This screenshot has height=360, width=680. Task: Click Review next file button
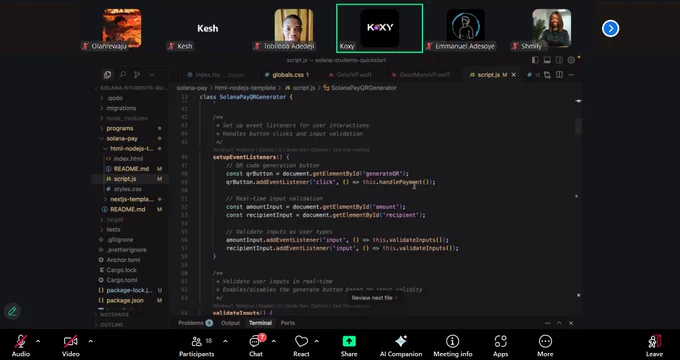point(374,298)
